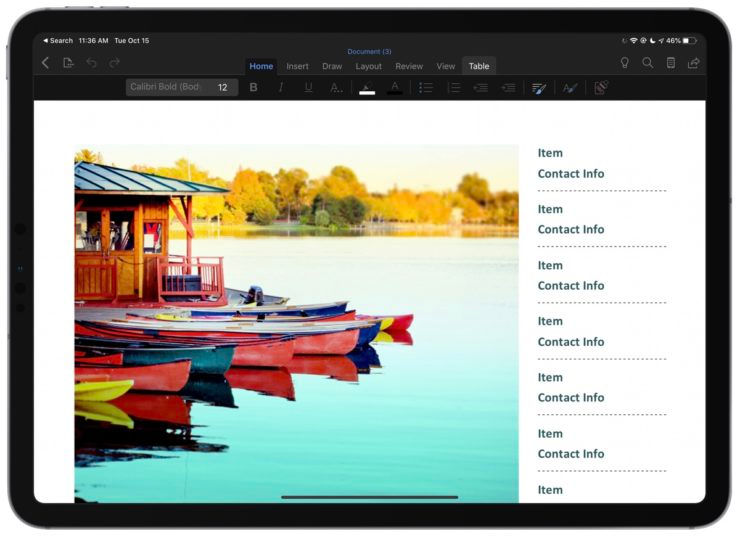Open the search magnifier in Word

pos(648,63)
